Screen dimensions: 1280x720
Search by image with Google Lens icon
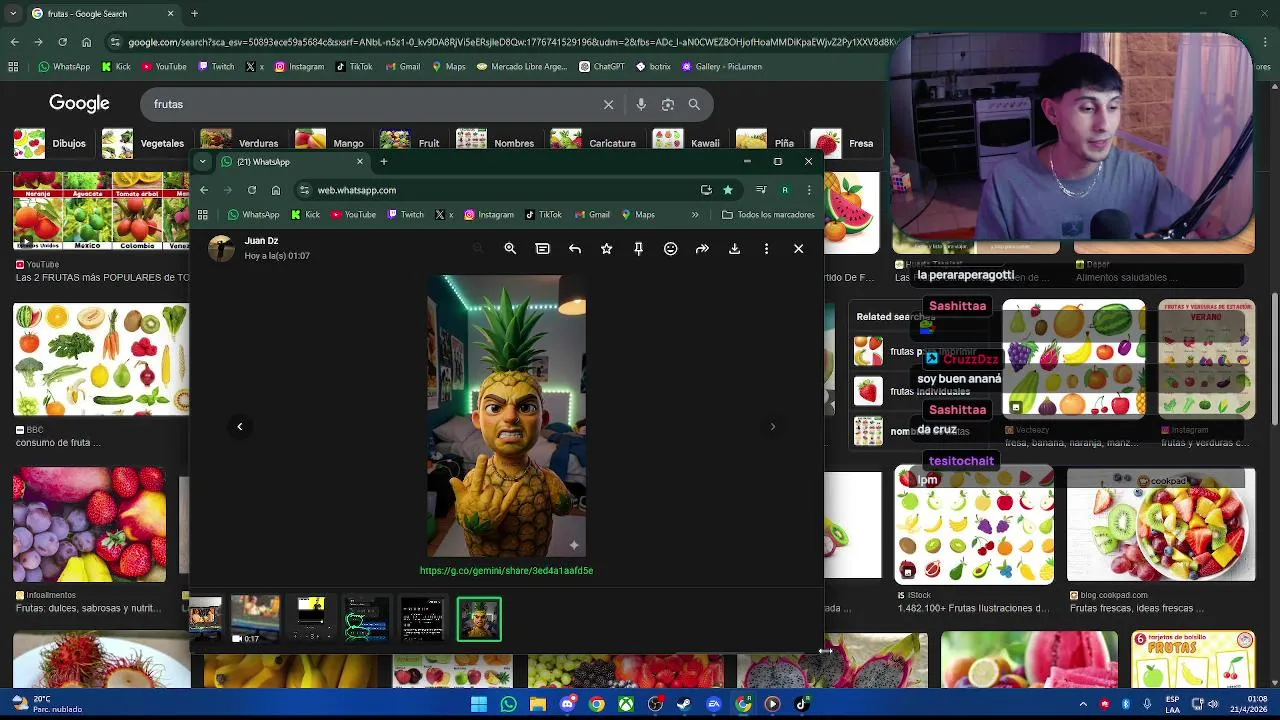pyautogui.click(x=668, y=104)
